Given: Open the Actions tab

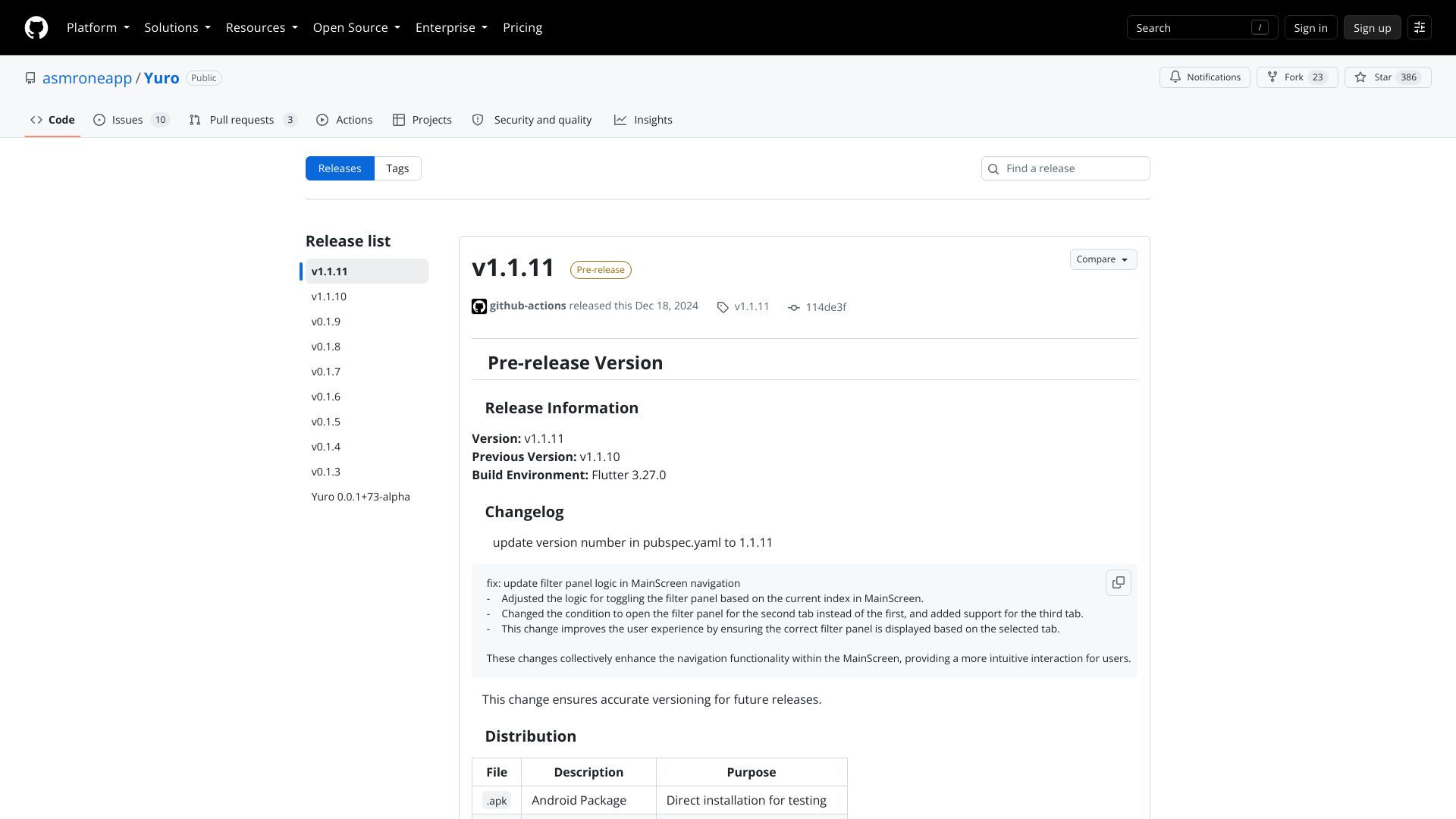Looking at the screenshot, I should (x=344, y=120).
